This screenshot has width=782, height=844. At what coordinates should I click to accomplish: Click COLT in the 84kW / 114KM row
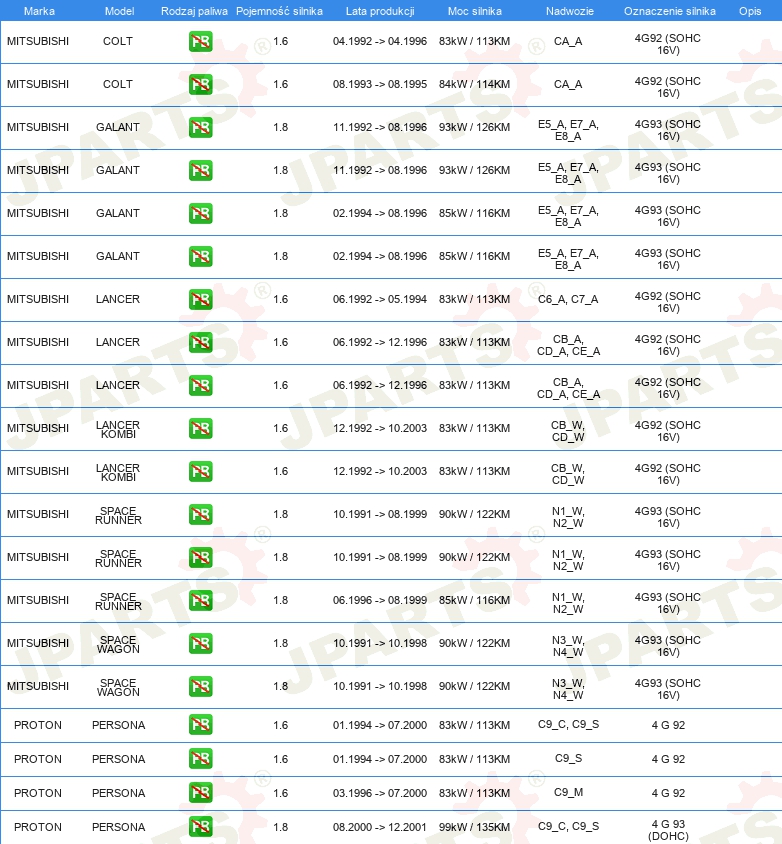[x=118, y=85]
